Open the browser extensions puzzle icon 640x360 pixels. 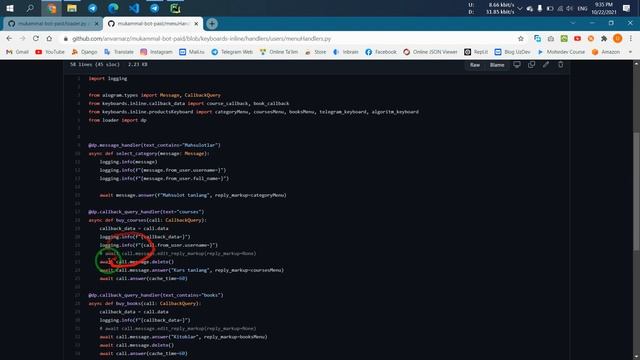[x=604, y=38]
